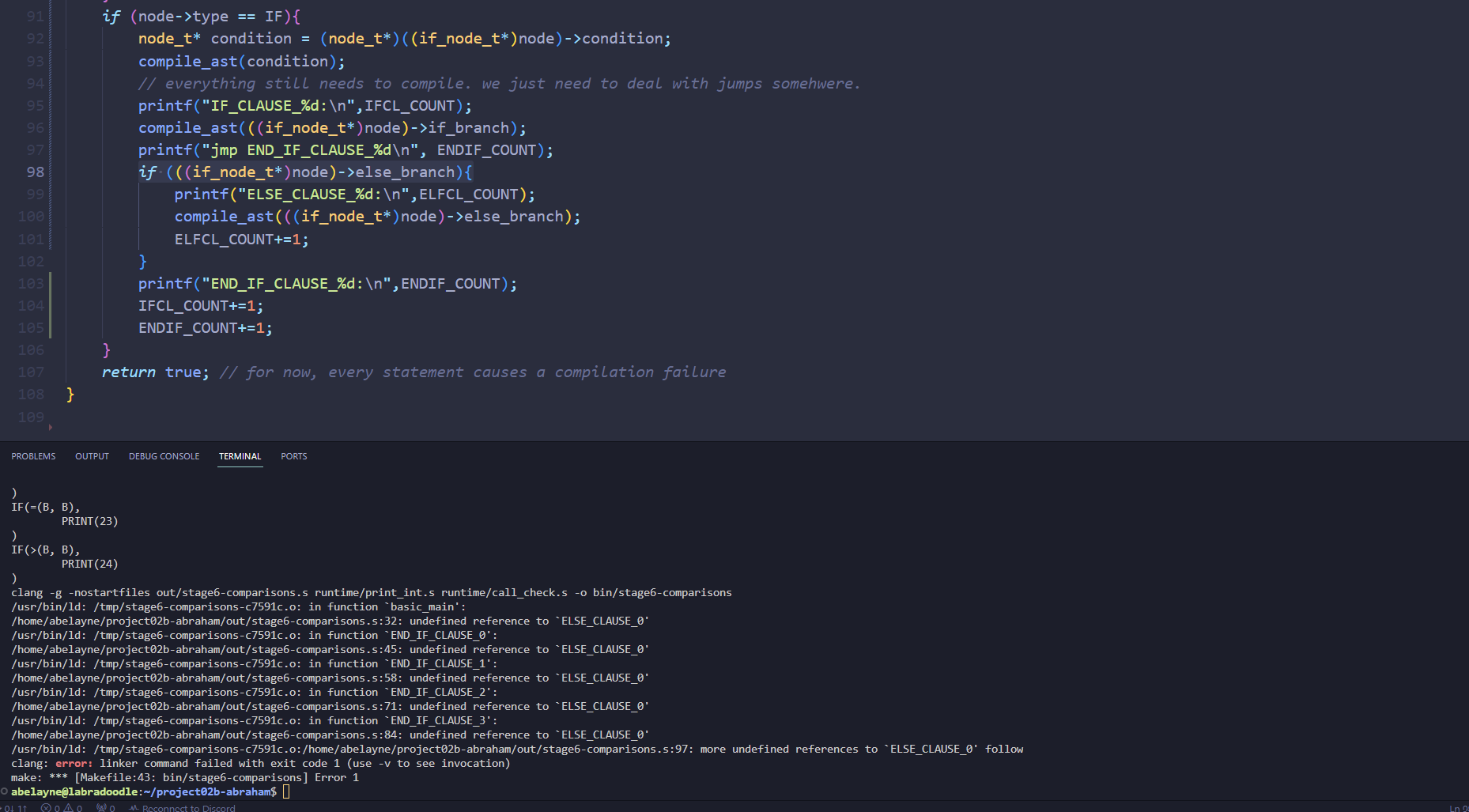
Task: Click the compile_ast(condition) call
Action: coord(241,62)
